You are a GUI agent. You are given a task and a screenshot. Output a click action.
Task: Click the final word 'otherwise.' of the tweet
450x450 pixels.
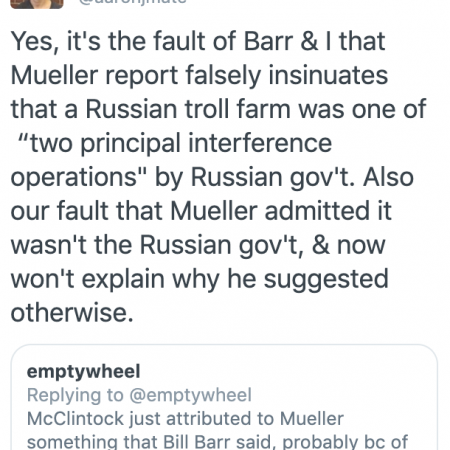pyautogui.click(x=72, y=313)
